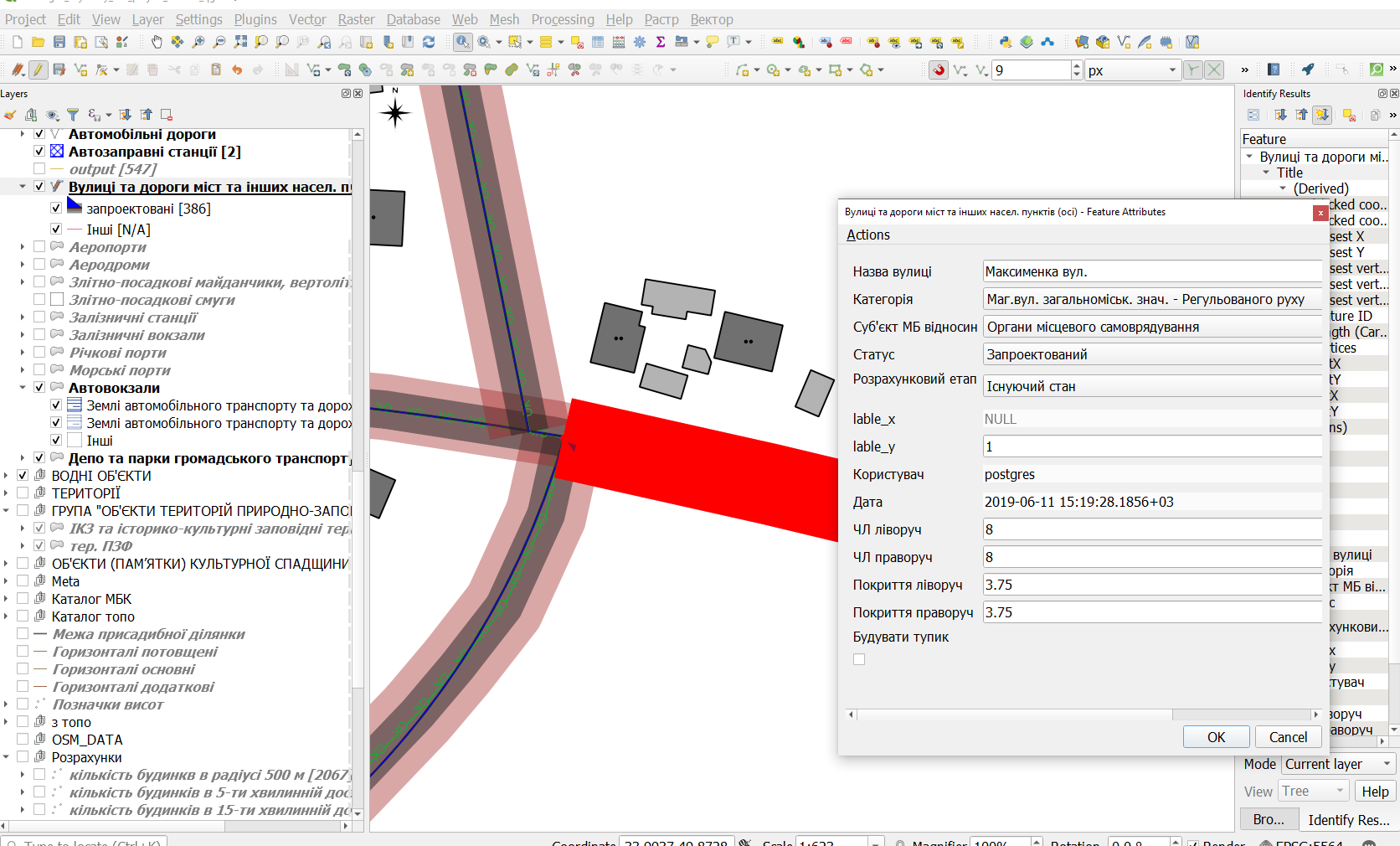
Task: Open a project with the folder icon
Action: point(38,42)
